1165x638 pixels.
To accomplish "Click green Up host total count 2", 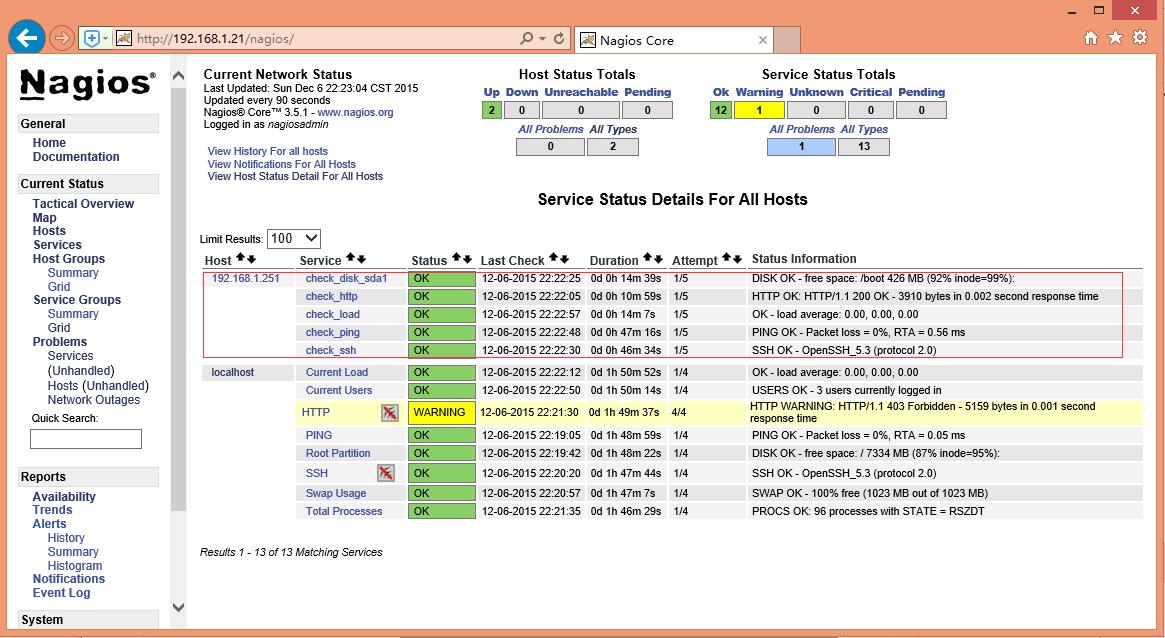I will coord(491,110).
